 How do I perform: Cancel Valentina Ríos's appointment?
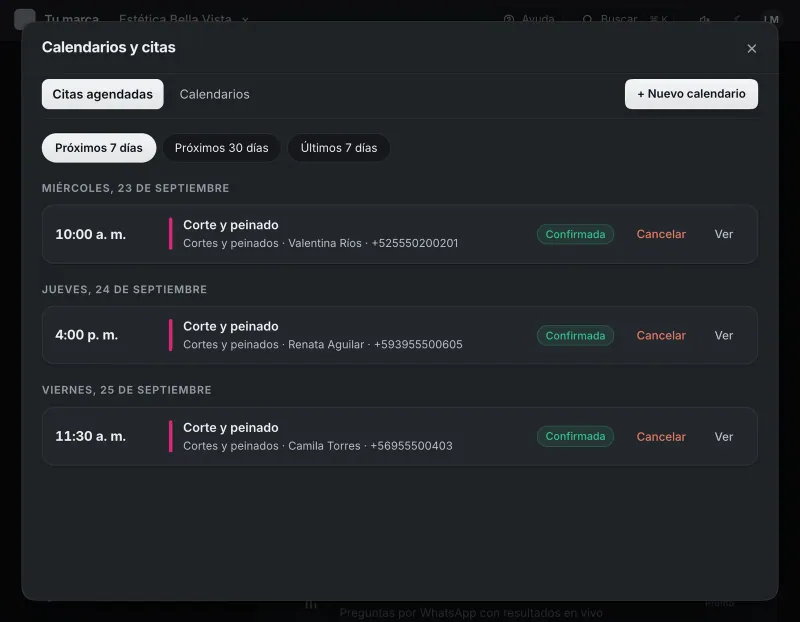pos(661,234)
